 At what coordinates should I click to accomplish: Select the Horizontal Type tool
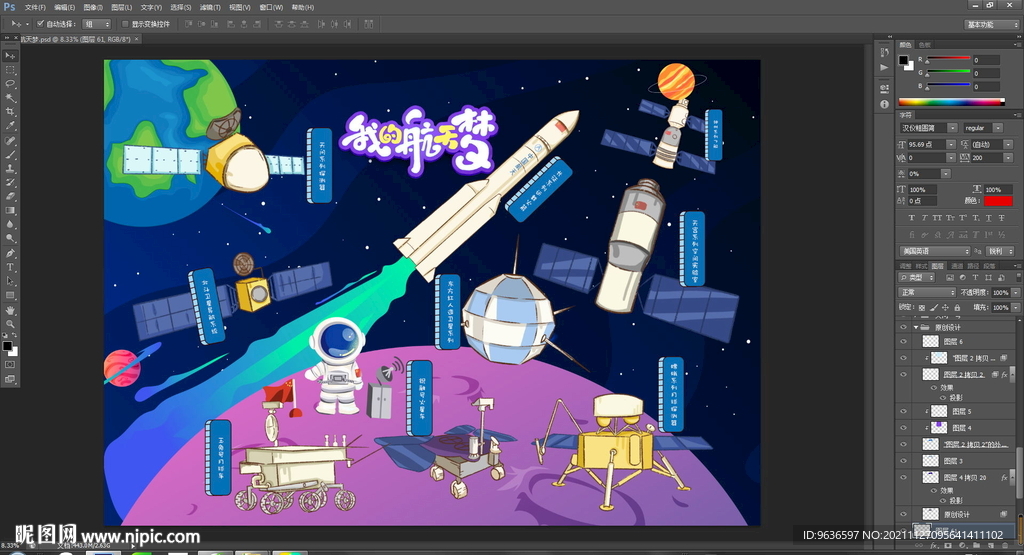(10, 267)
